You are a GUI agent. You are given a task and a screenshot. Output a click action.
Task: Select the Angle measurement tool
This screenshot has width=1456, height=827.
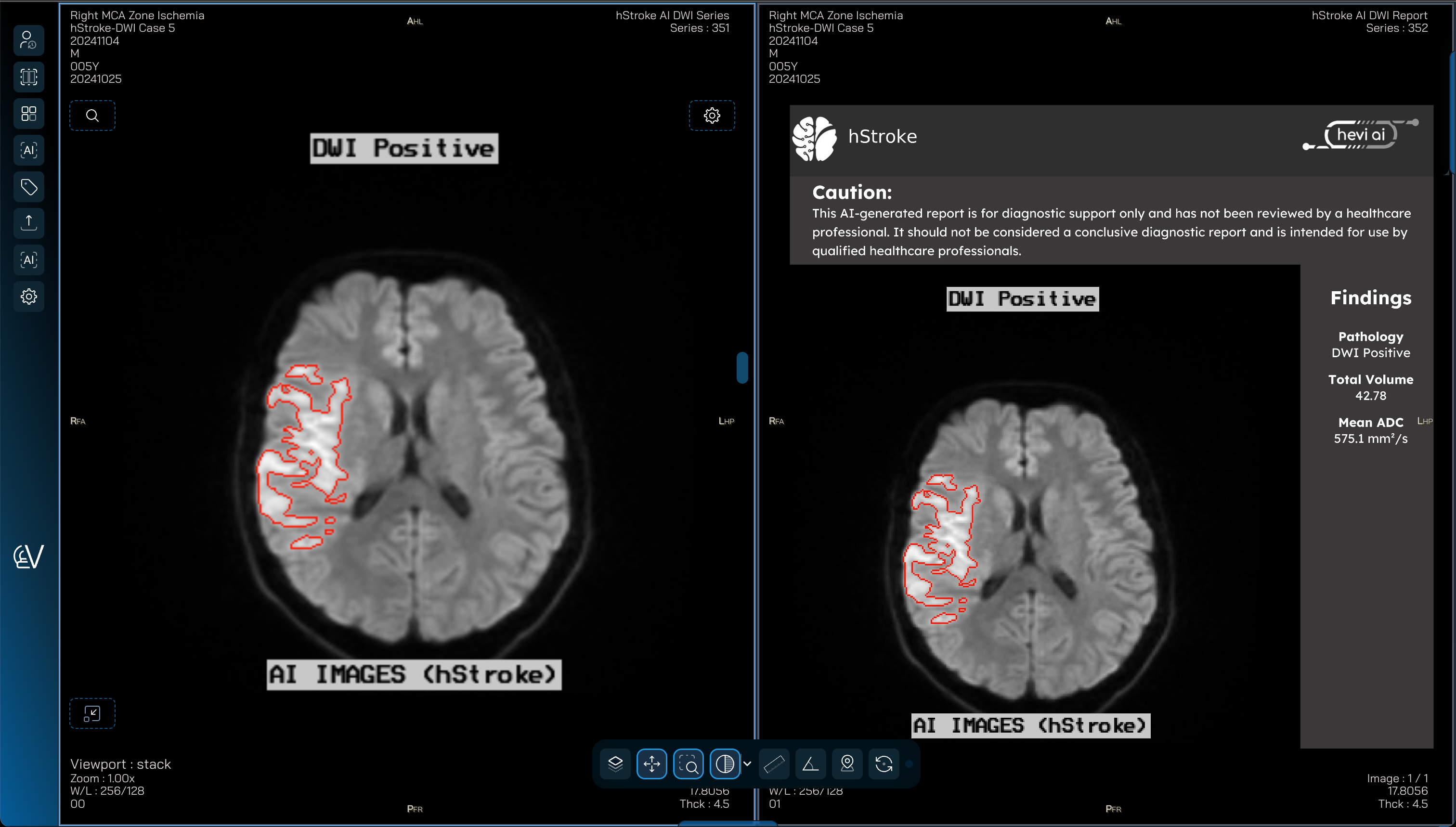point(811,764)
